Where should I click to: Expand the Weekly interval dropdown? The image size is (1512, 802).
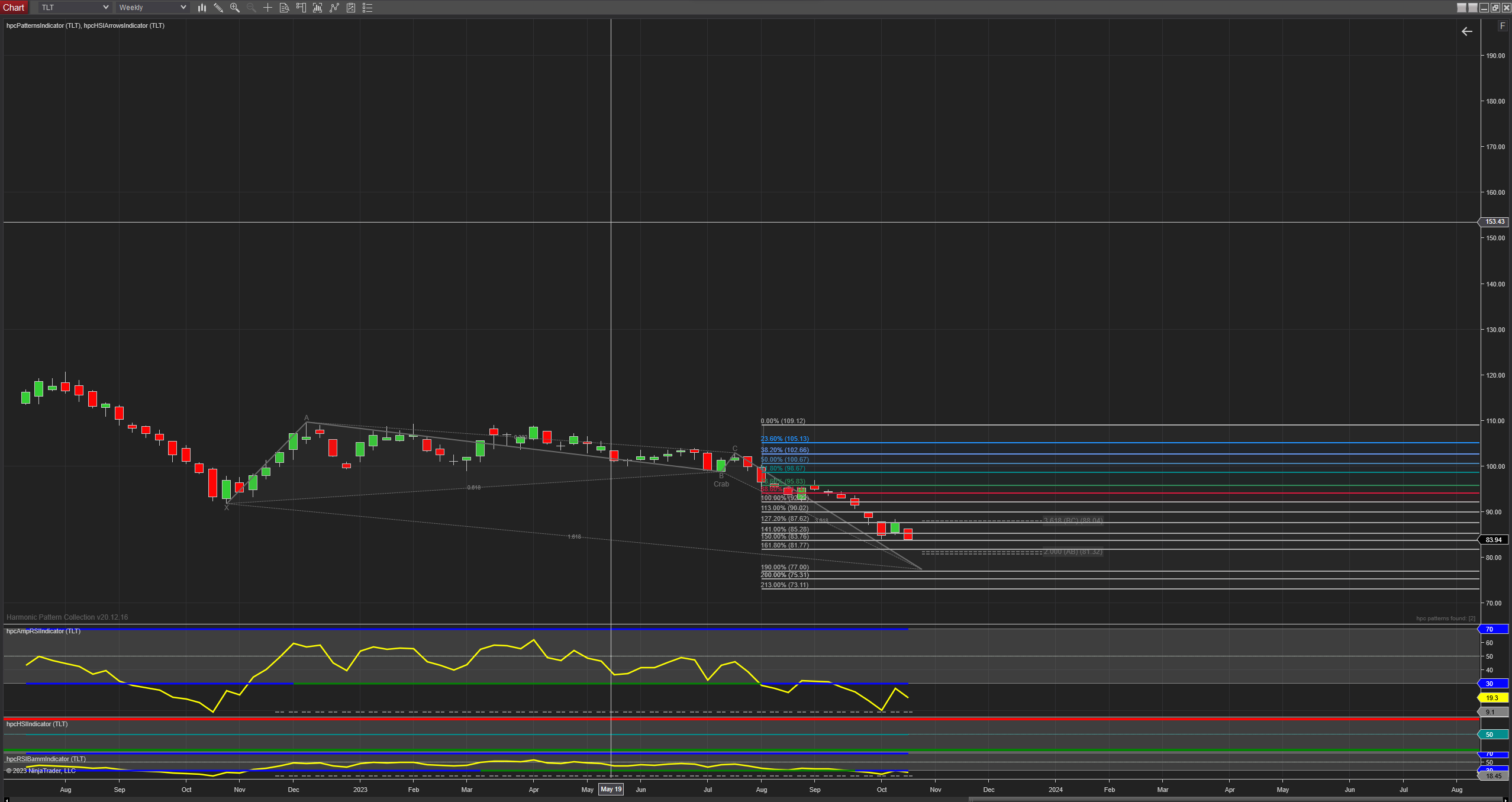point(183,8)
